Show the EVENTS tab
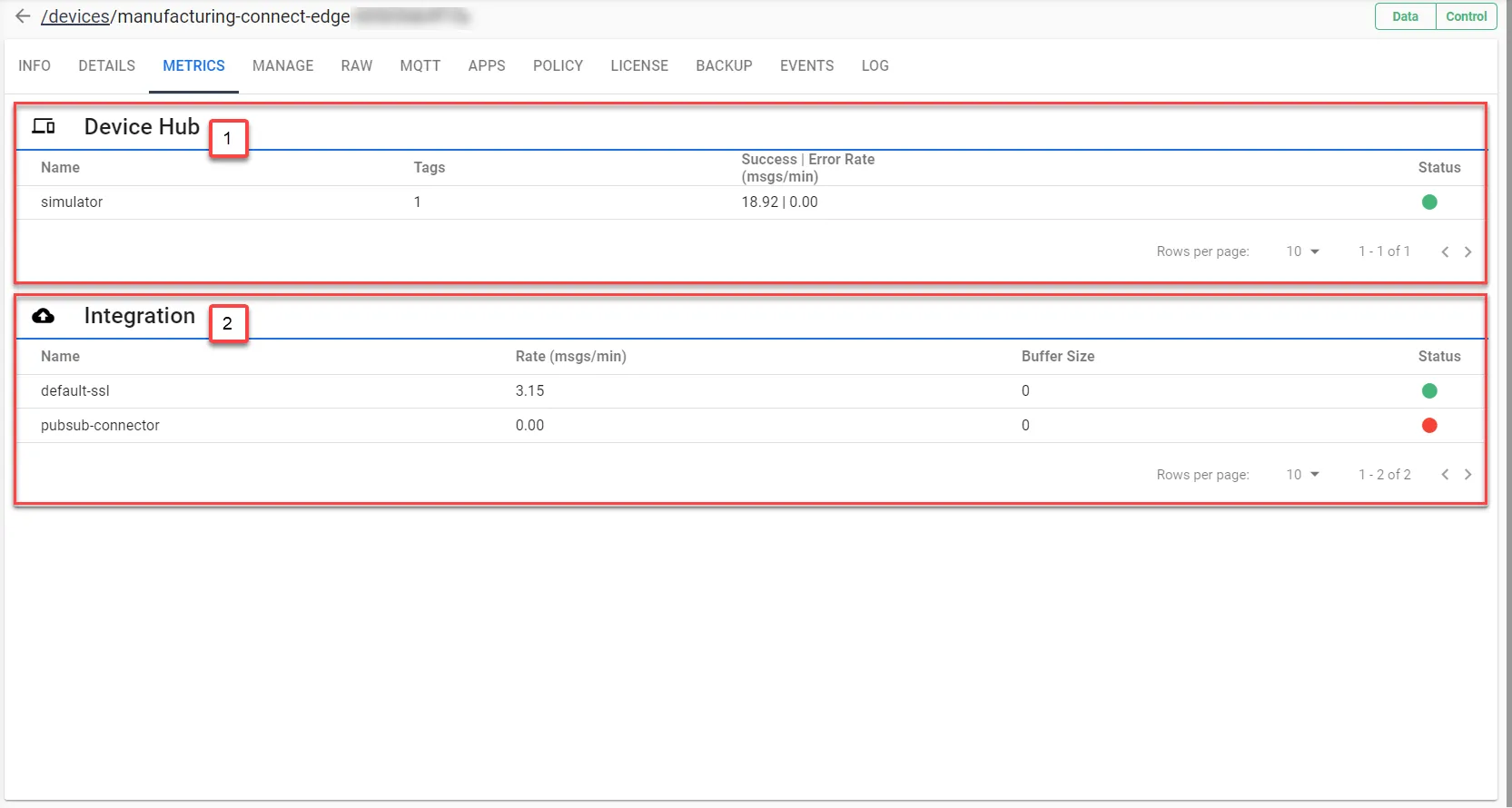 click(x=806, y=65)
